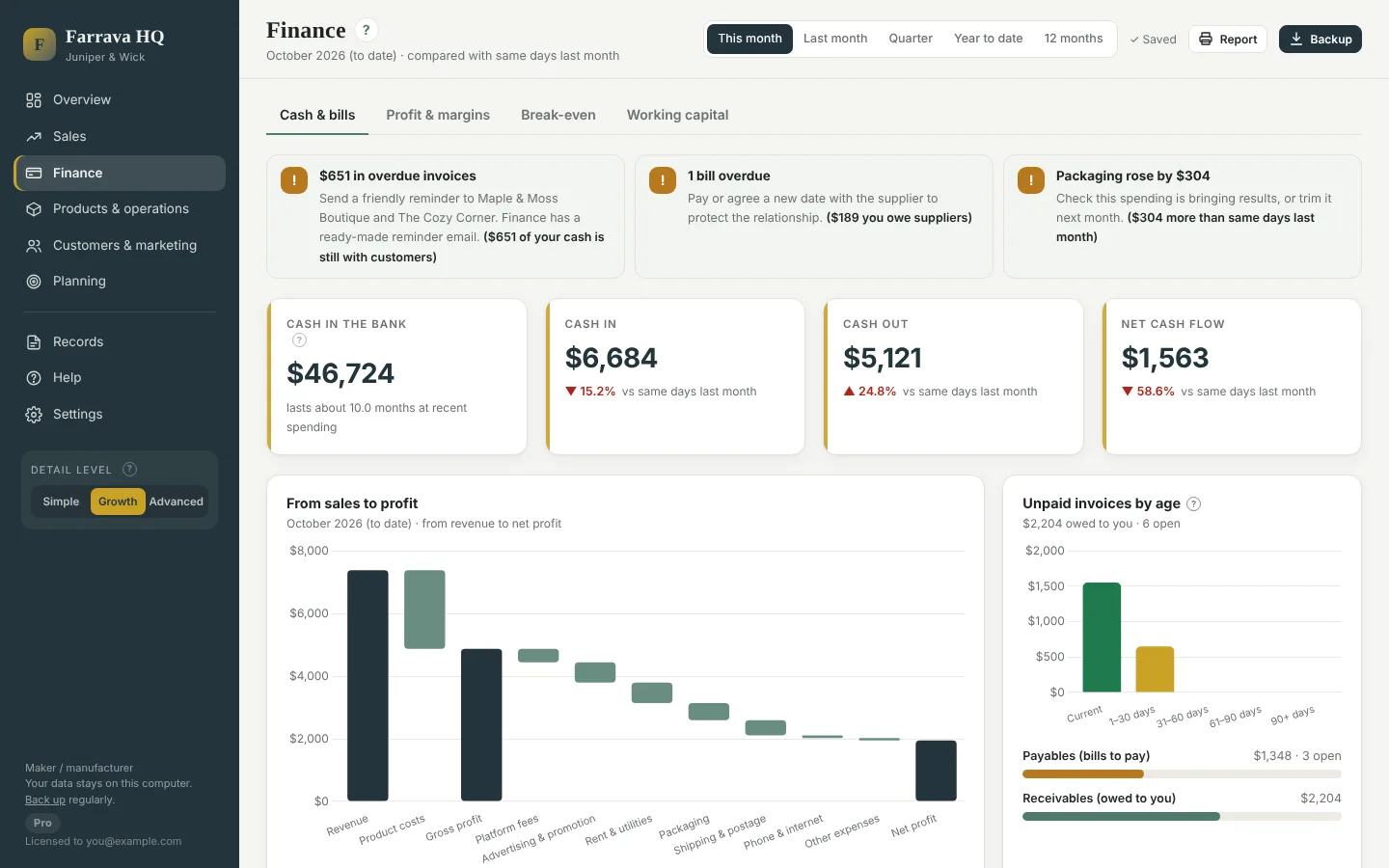Click the Report button
The height and width of the screenshot is (868, 1389).
(x=1228, y=40)
